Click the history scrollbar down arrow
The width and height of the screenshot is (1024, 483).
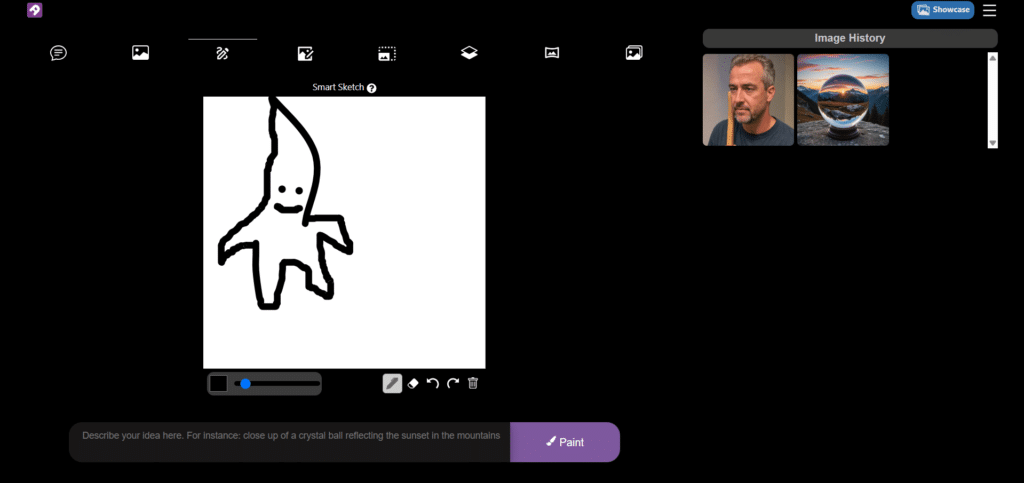(x=993, y=143)
